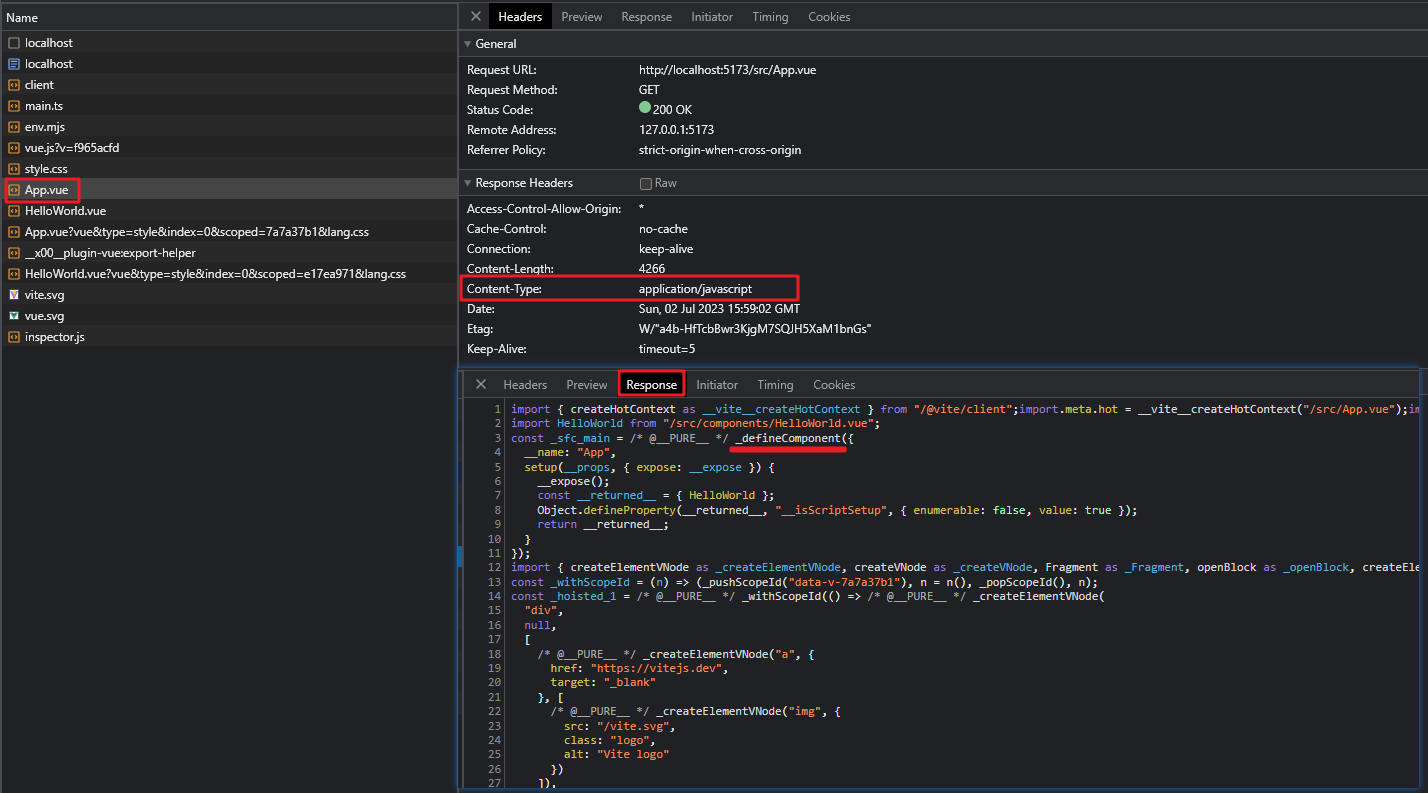Click the env.mjs script icon
Screen dimensions: 1428x793
(x=14, y=127)
